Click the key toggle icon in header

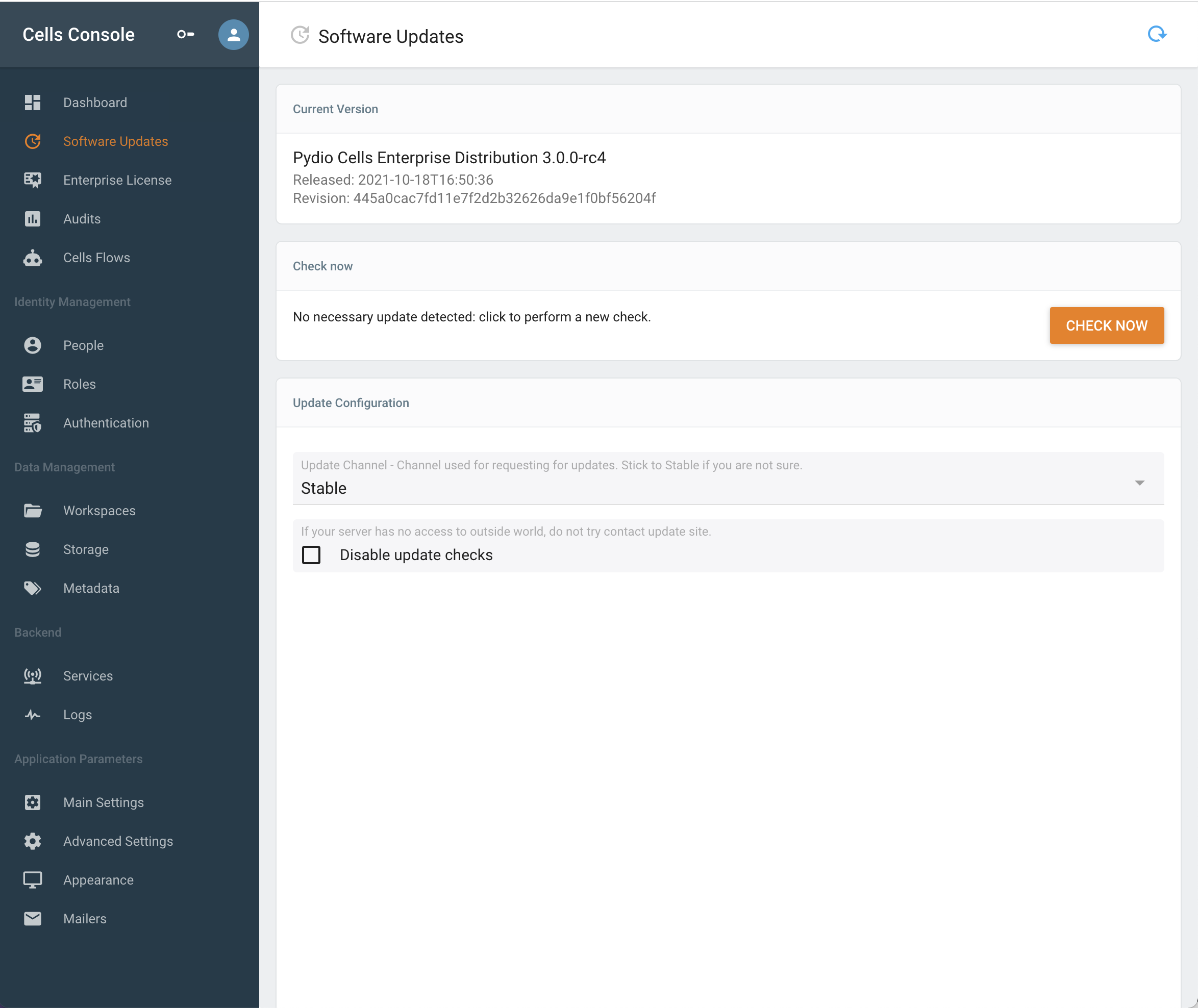[x=185, y=34]
